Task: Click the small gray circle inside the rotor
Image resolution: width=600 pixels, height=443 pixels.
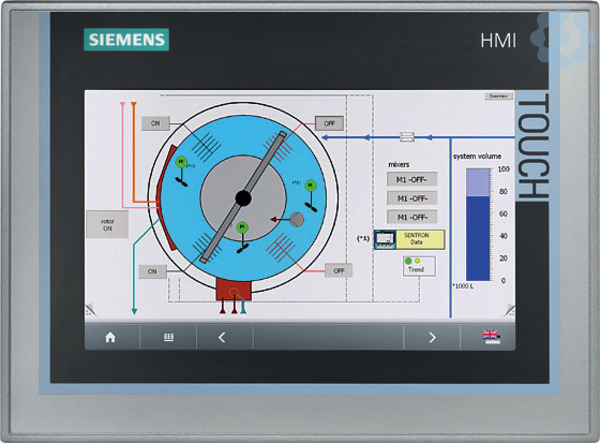Action: (296, 218)
